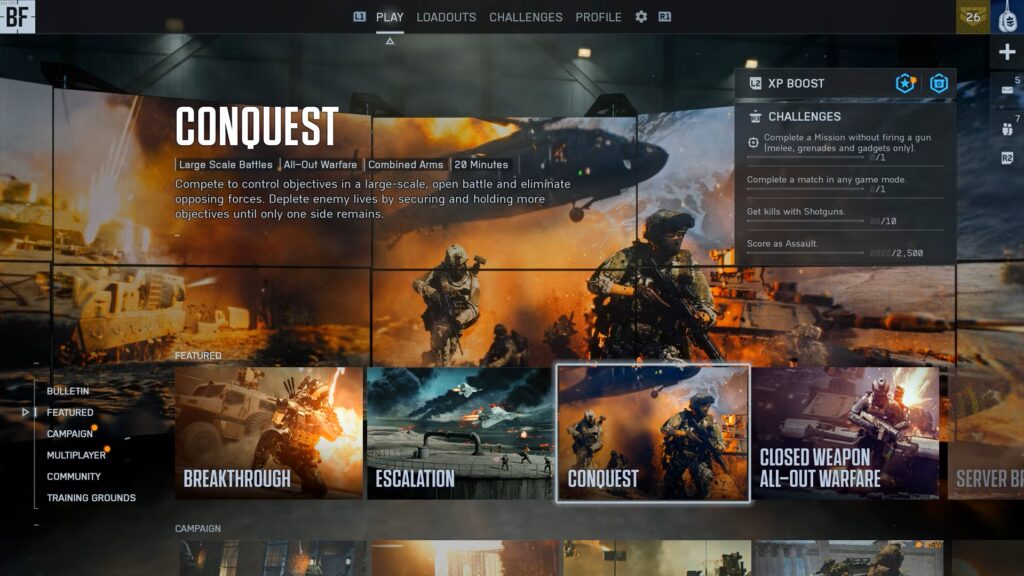Click the '20 Minutes' tag
The width and height of the screenshot is (1024, 576).
tap(481, 165)
